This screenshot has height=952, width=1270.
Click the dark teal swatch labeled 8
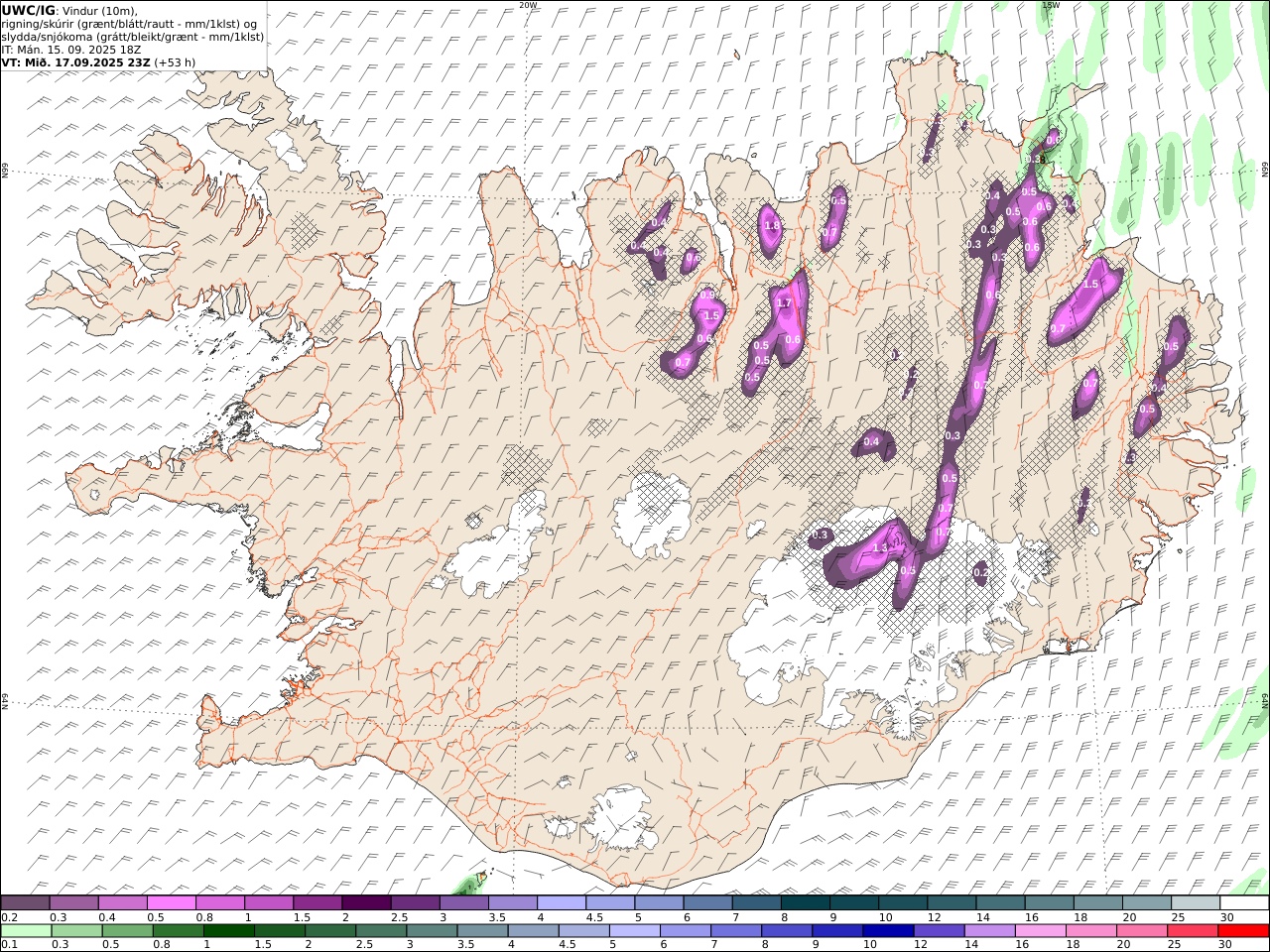point(806,902)
